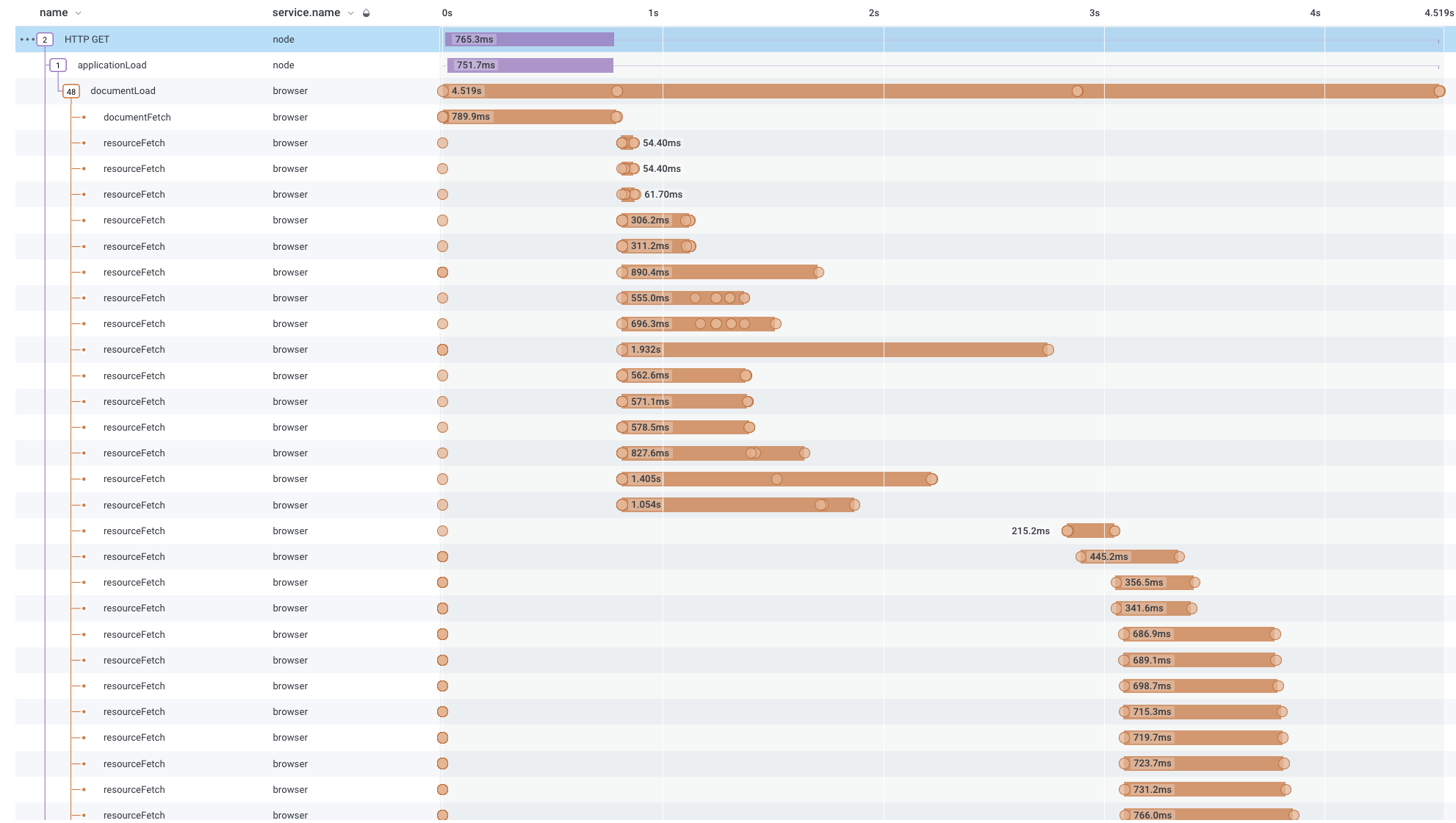Viewport: 1456px width, 823px height.
Task: Collapse documentLoad's children via the "48" badge
Action: click(x=71, y=90)
